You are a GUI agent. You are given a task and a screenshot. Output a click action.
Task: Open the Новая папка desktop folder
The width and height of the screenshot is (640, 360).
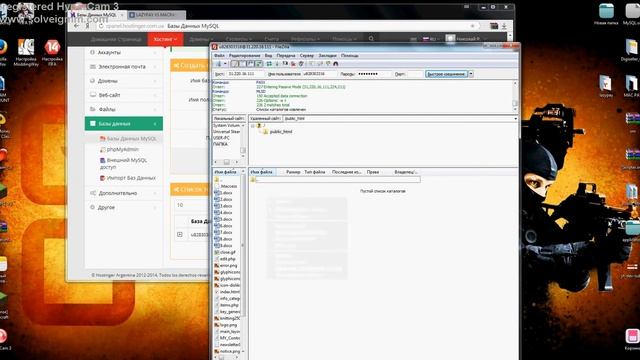(x=606, y=14)
